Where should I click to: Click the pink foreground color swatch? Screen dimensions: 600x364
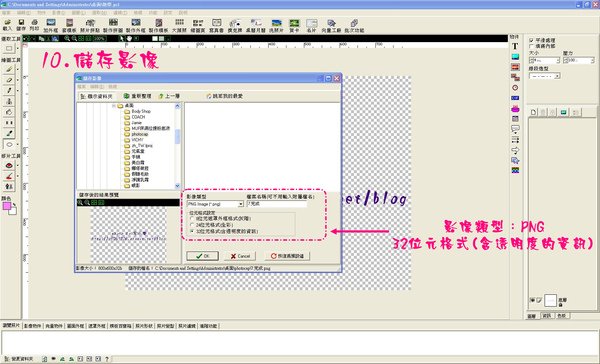tap(7, 206)
